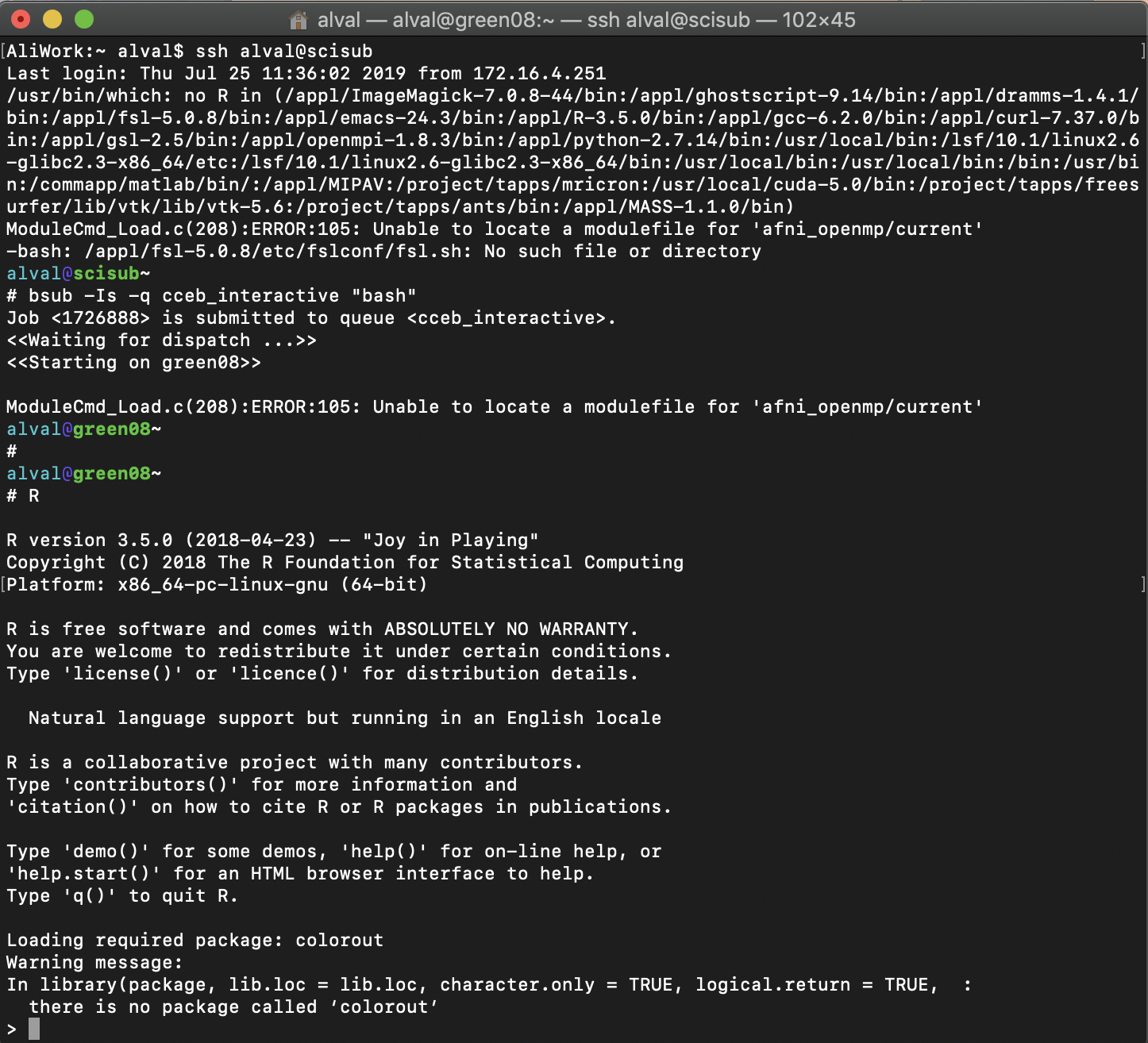Minimize the terminal with the yellow button
Image resolution: width=1148 pixels, height=1043 pixels.
(52, 20)
